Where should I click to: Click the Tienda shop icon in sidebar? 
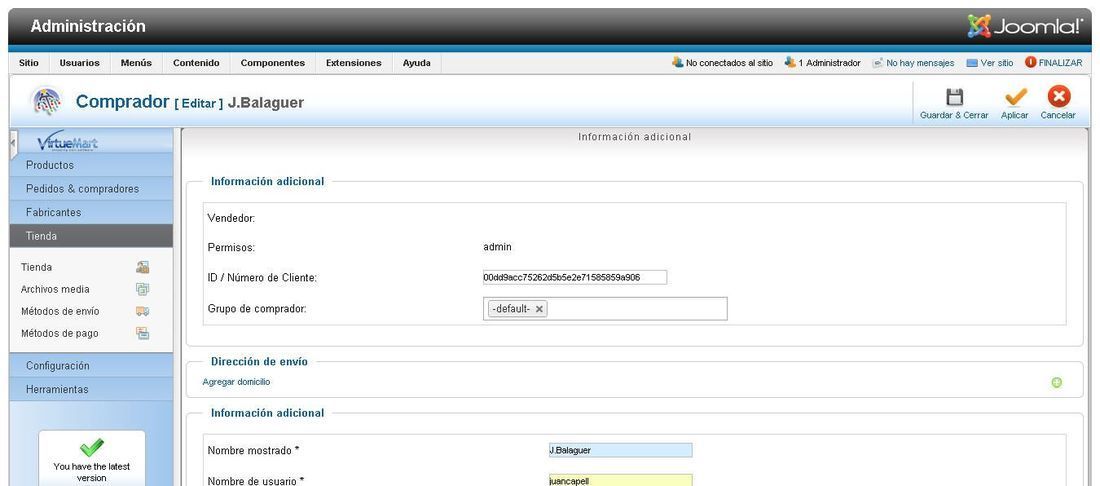pyautogui.click(x=142, y=267)
